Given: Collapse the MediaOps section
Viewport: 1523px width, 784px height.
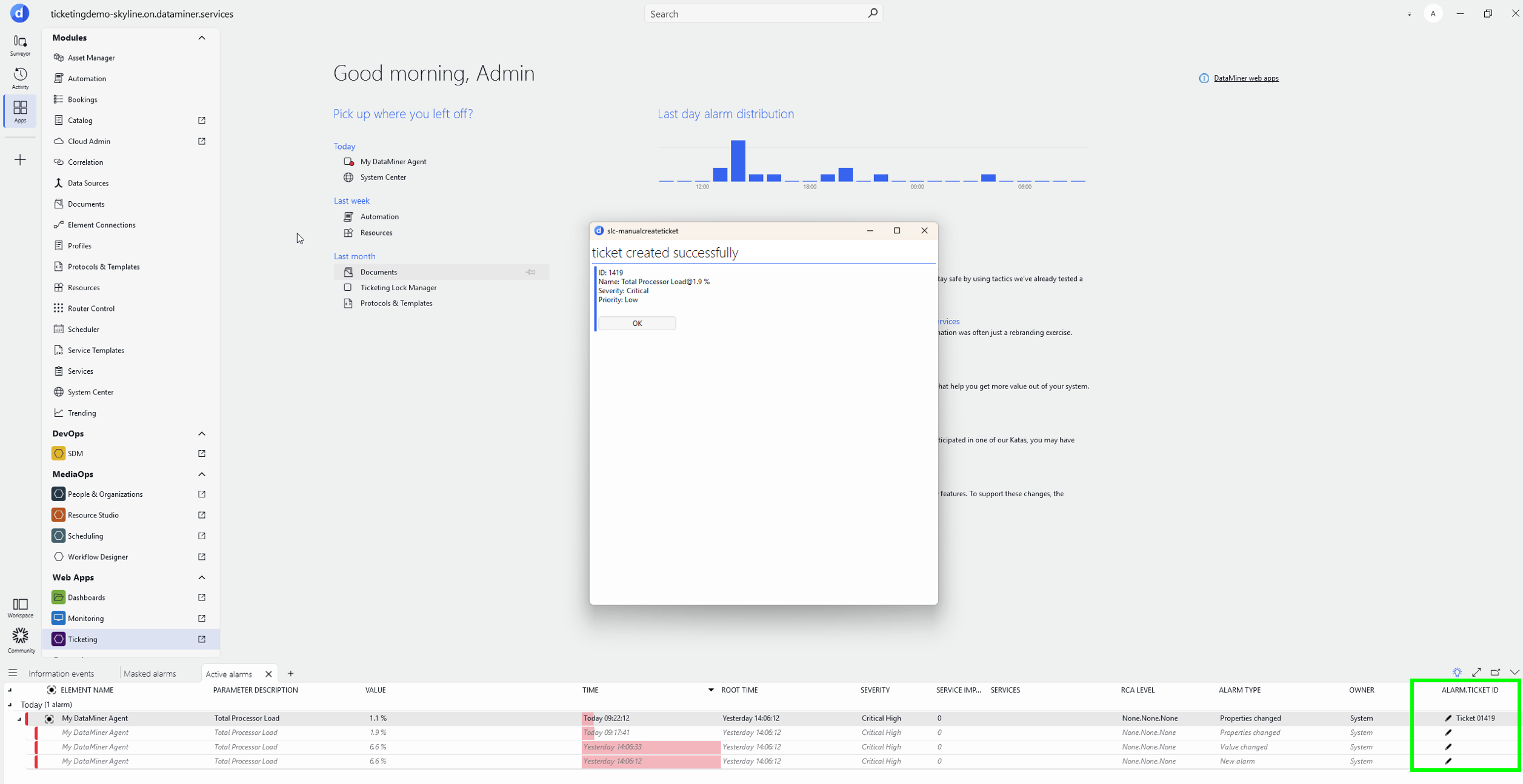Looking at the screenshot, I should tap(202, 474).
